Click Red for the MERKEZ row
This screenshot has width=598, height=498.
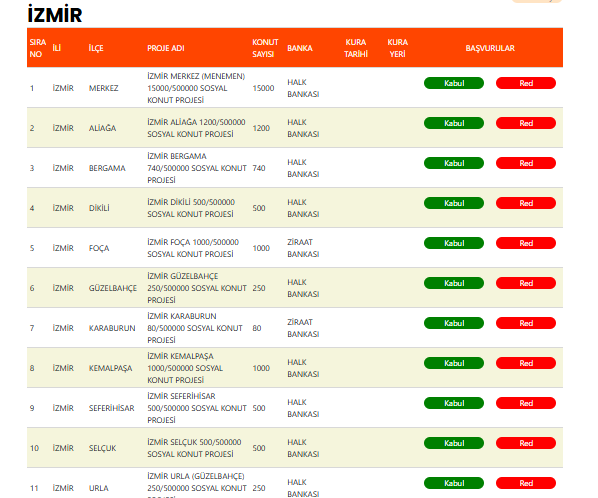click(x=526, y=83)
